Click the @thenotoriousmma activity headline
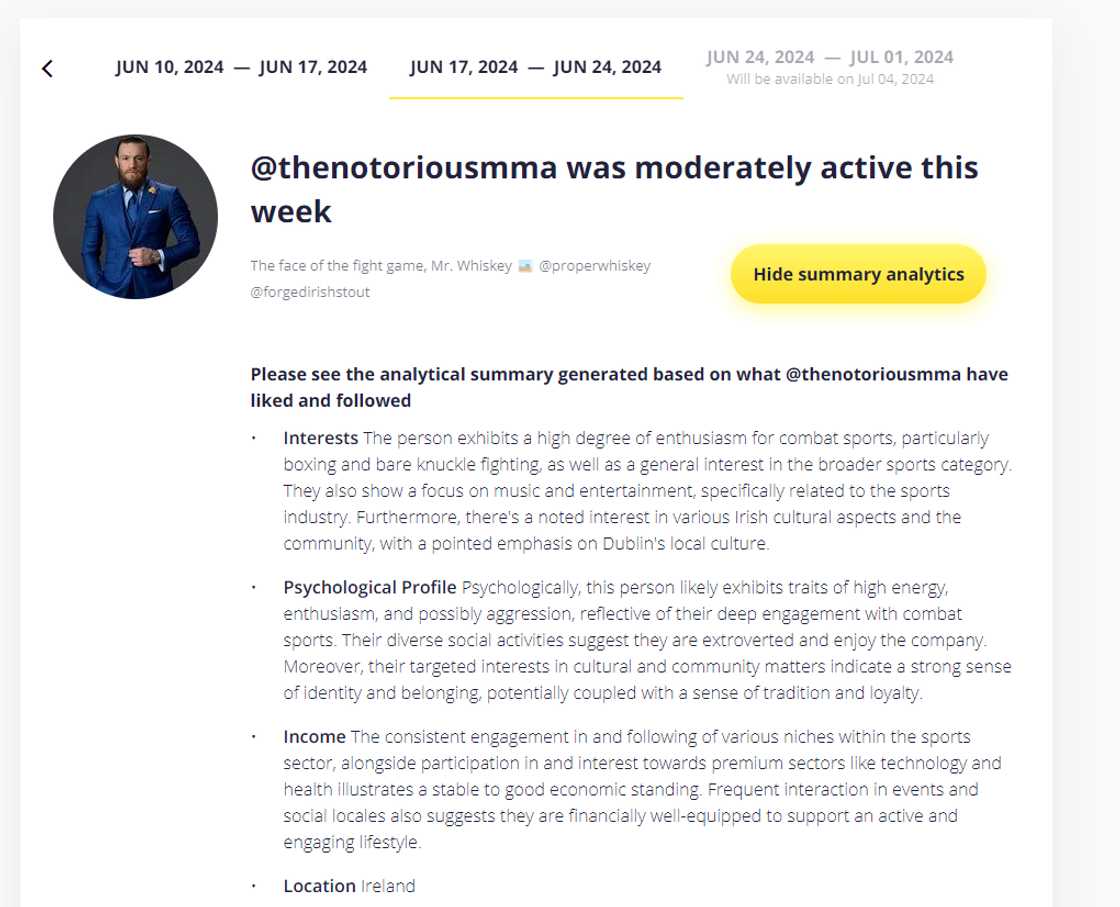This screenshot has width=1120, height=907. click(614, 189)
